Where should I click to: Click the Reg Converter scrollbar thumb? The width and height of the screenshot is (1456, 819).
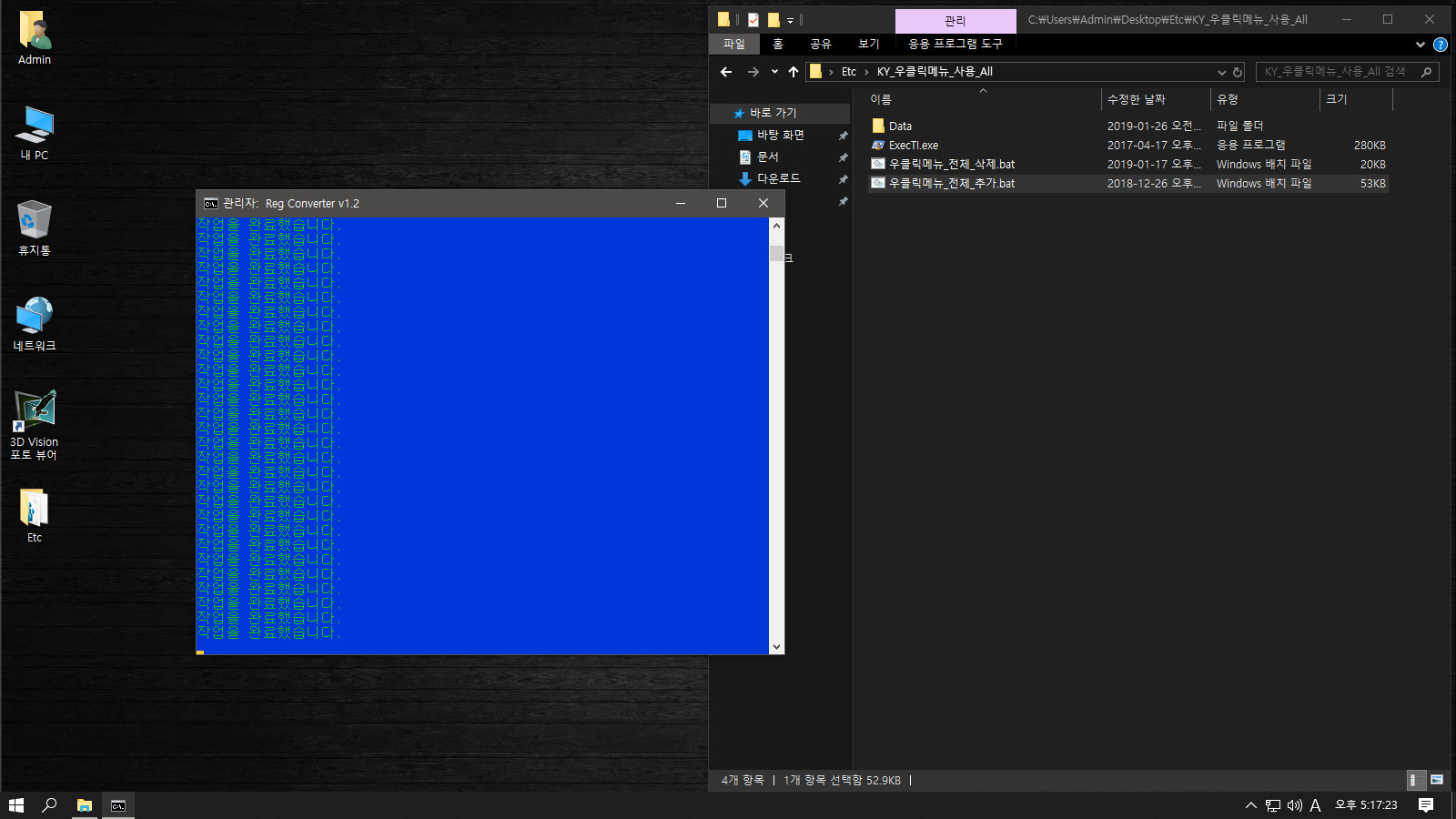pyautogui.click(x=776, y=253)
